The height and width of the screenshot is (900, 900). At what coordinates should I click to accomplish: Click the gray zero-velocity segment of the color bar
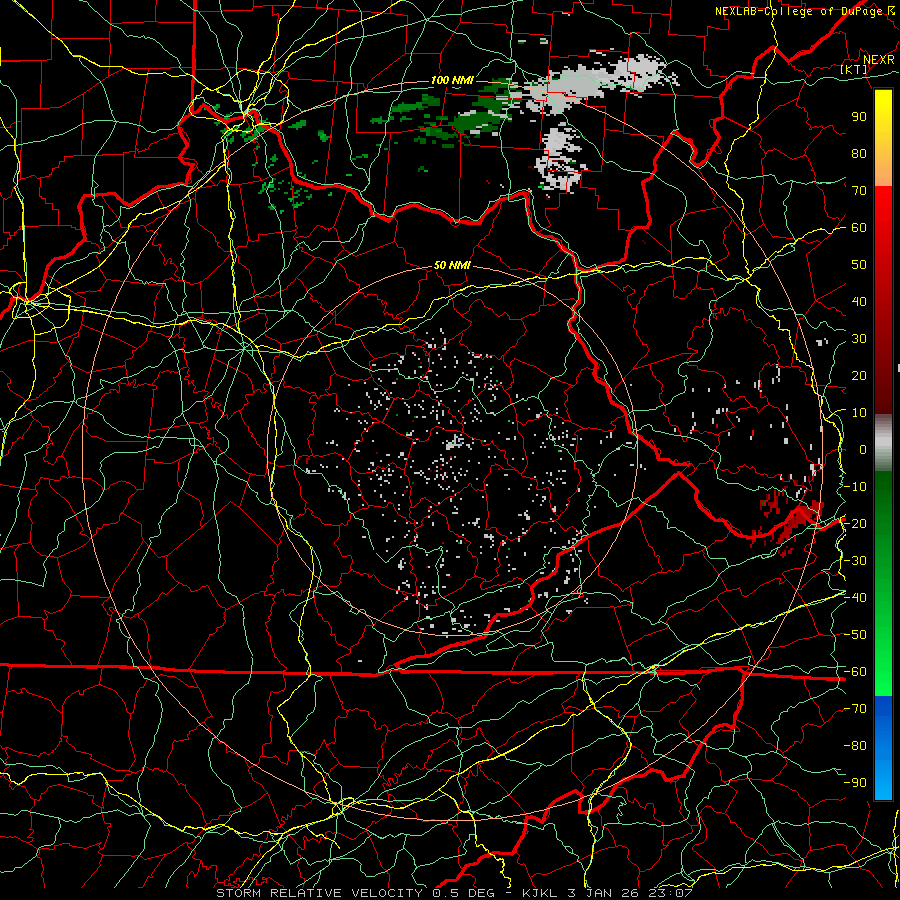point(883,441)
